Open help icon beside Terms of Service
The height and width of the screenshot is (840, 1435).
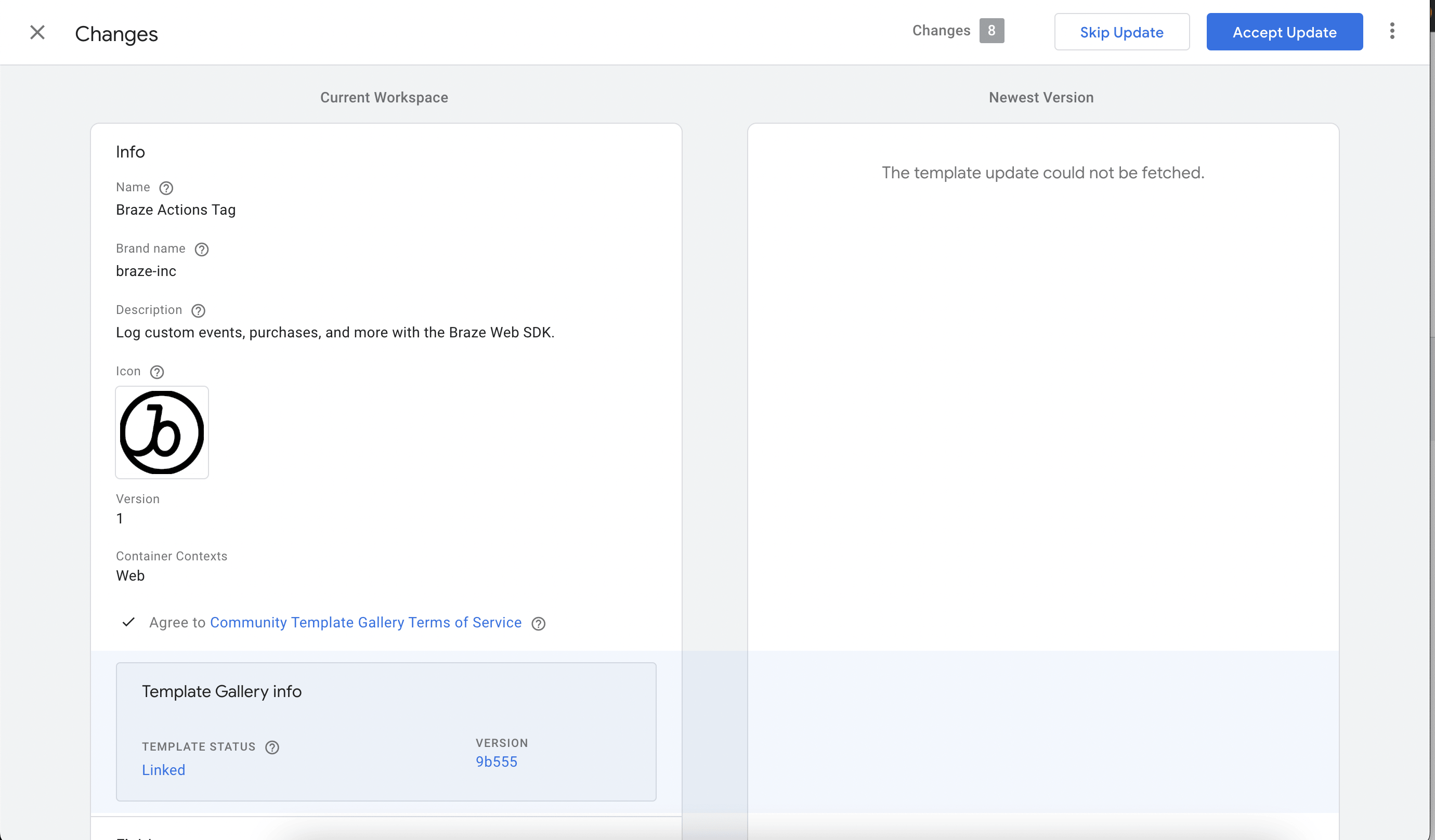(x=538, y=624)
